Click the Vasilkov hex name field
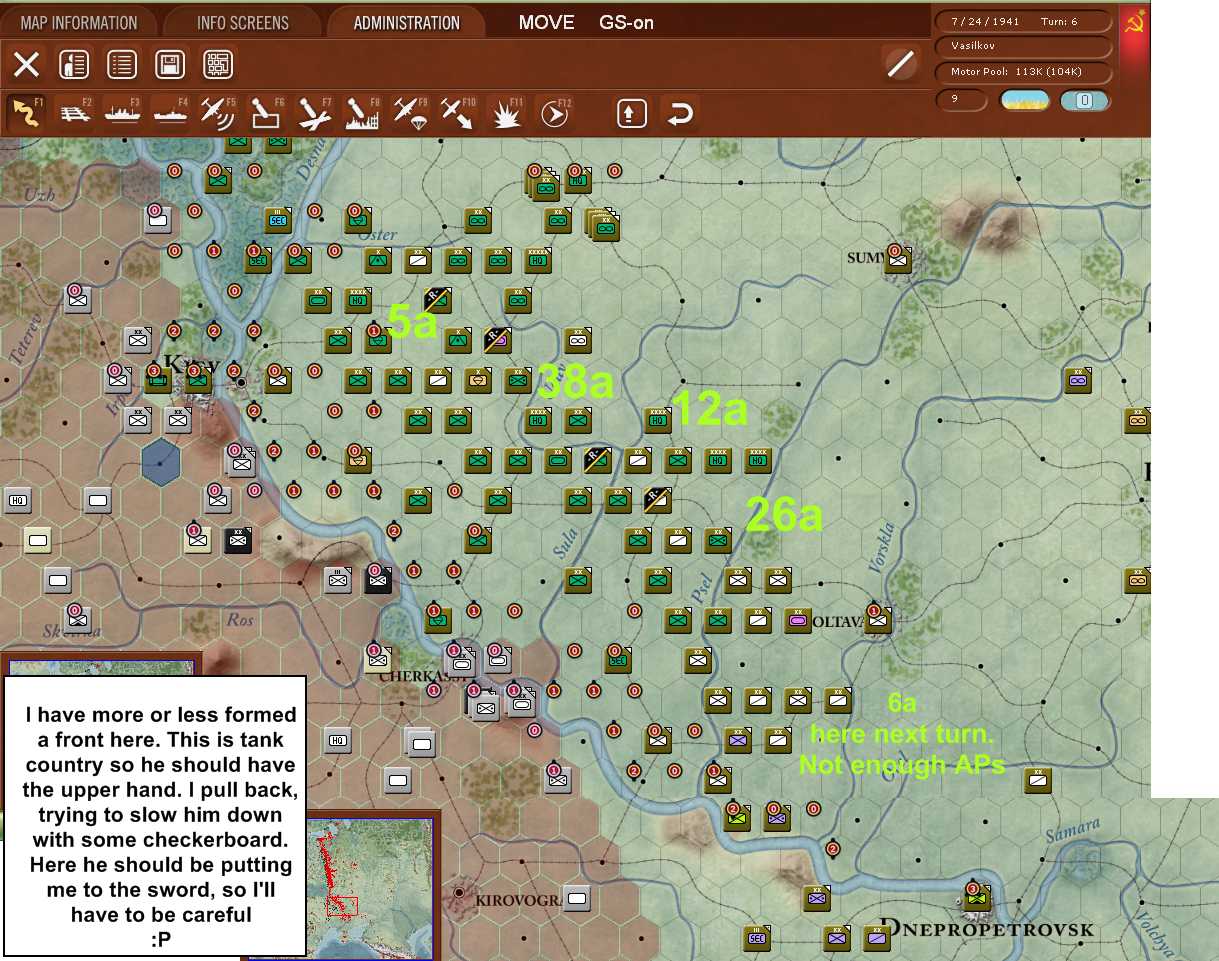Viewport: 1219px width, 961px height. click(x=1023, y=46)
